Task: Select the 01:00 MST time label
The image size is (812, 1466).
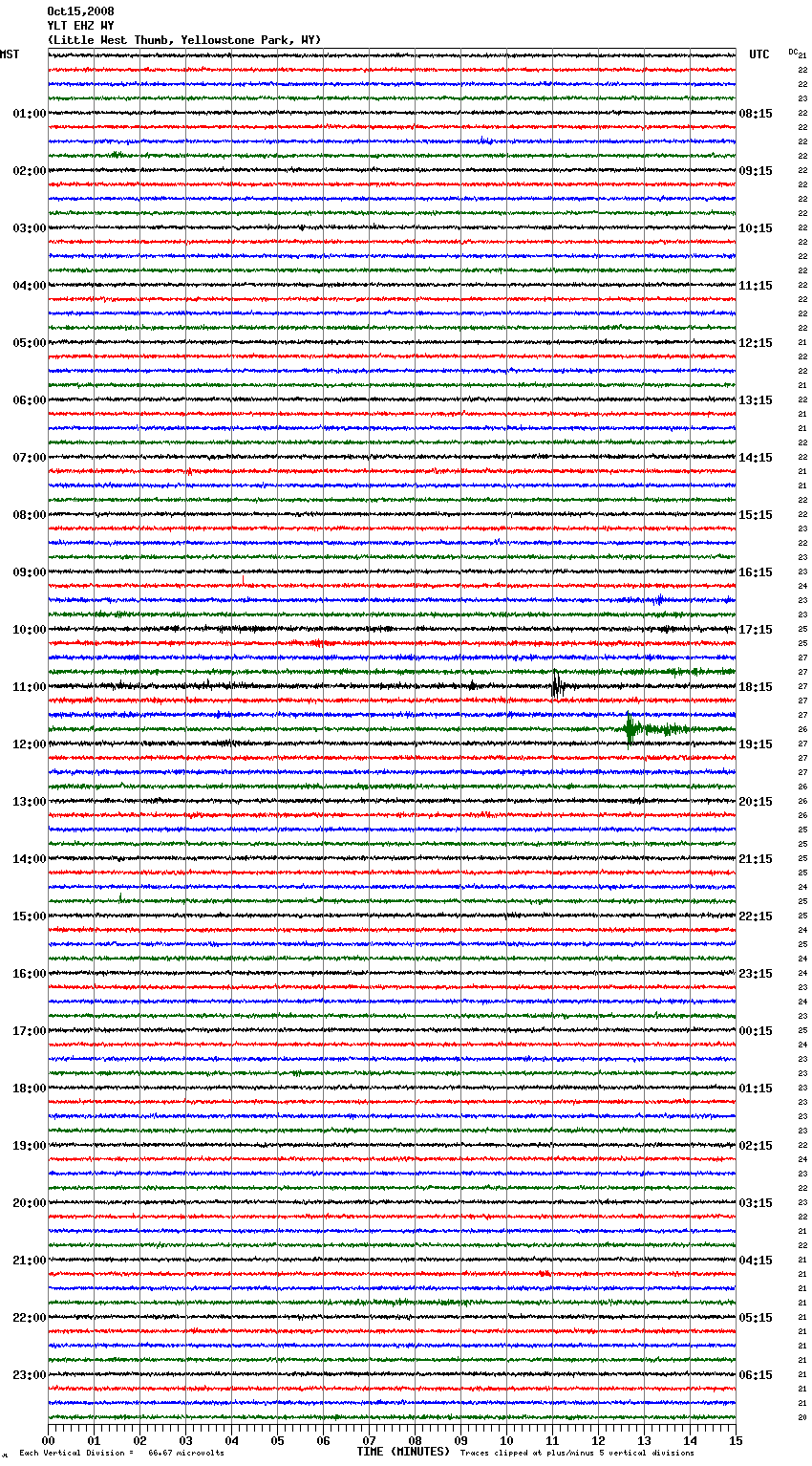Action: coord(30,114)
